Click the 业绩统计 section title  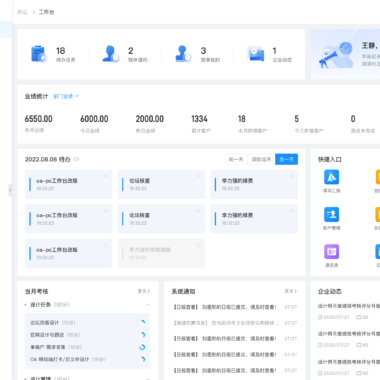click(x=36, y=96)
